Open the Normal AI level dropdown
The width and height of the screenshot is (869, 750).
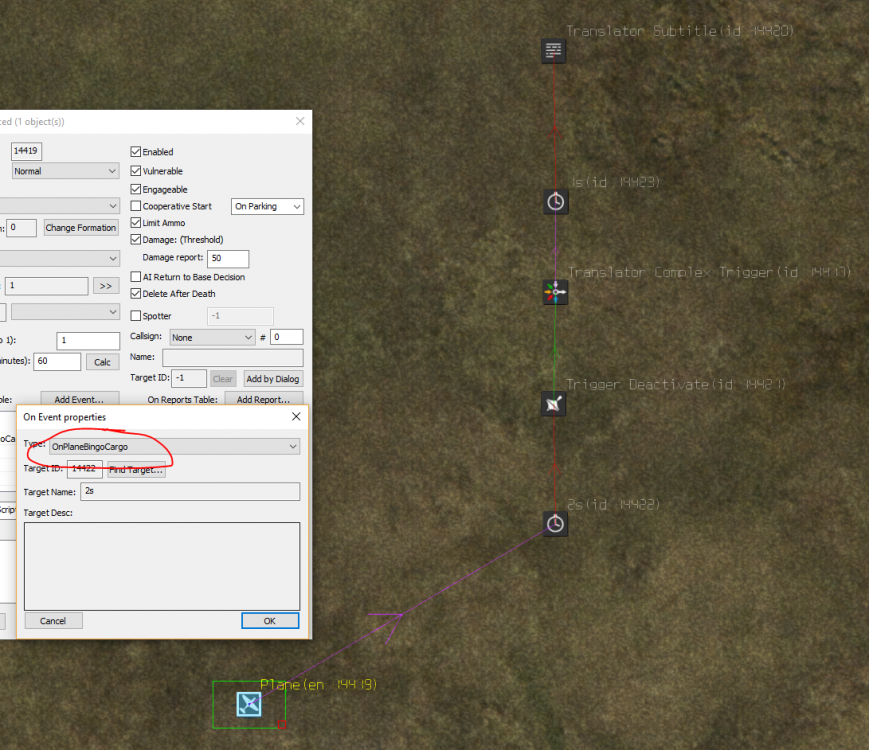66,171
